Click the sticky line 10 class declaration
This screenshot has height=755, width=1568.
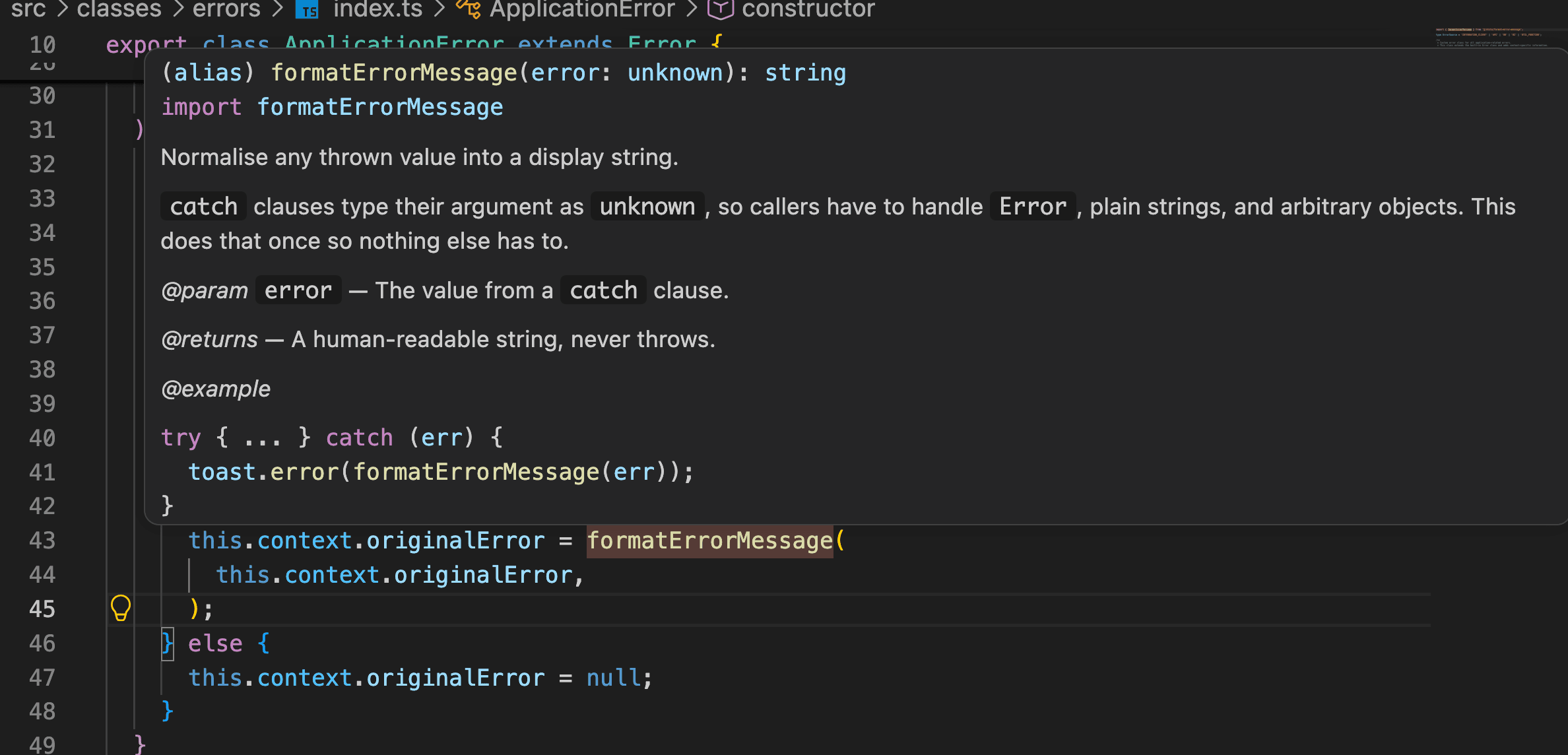[415, 44]
